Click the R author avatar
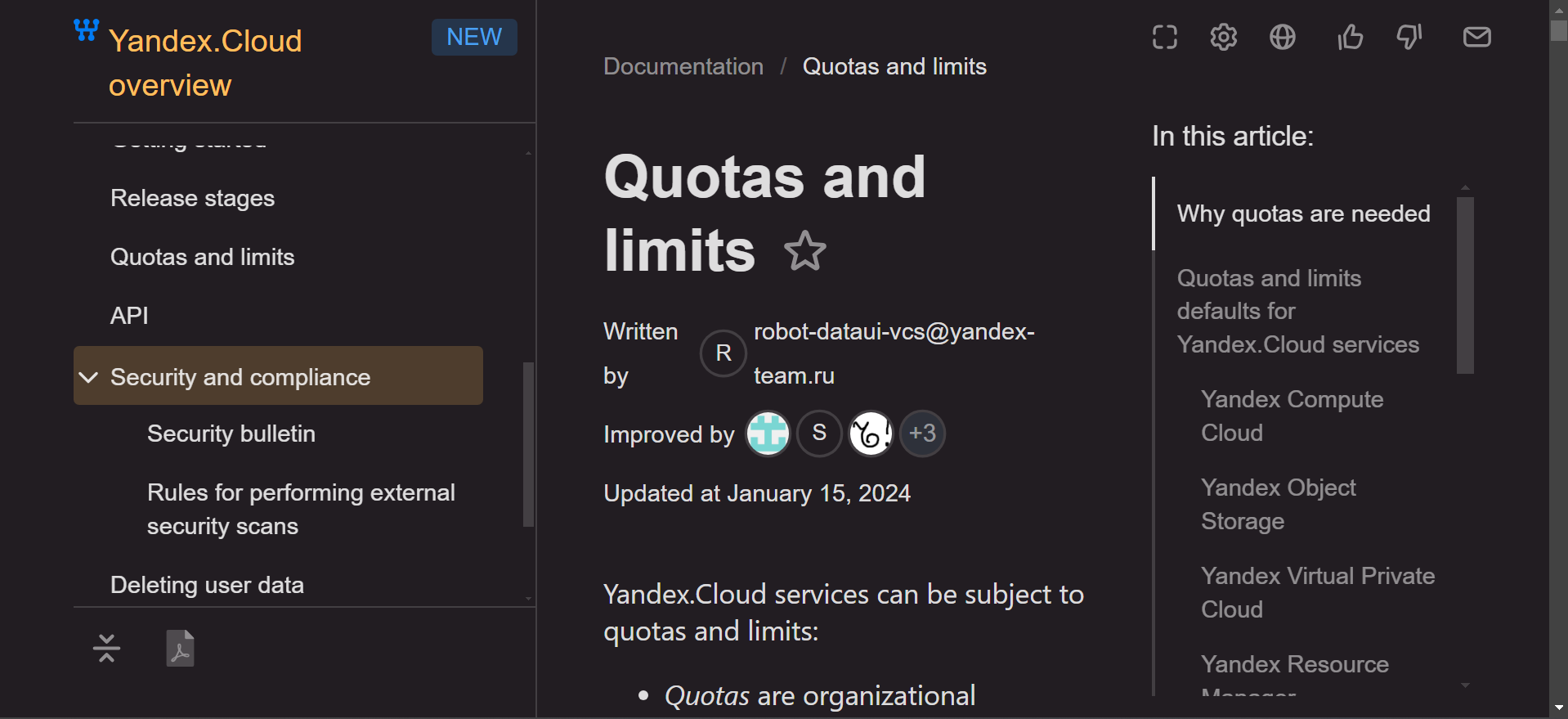This screenshot has width=1568, height=719. pos(724,353)
